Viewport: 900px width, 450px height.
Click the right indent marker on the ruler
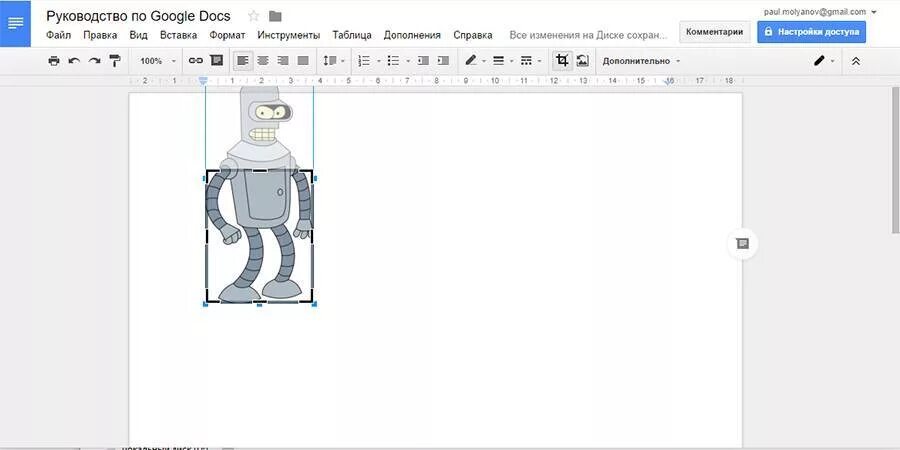coord(669,82)
